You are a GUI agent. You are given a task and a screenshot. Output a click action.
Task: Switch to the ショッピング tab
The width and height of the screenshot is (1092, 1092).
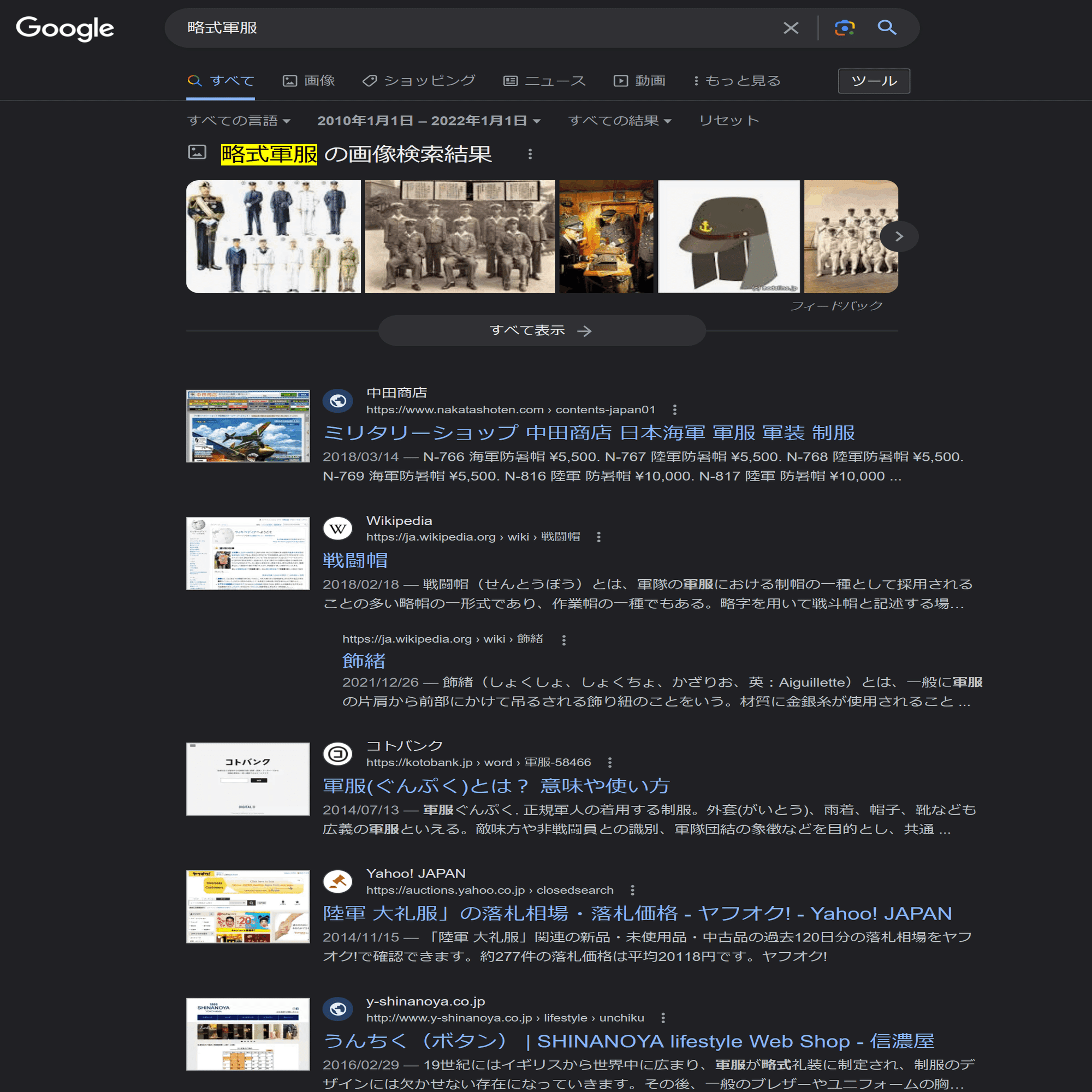(x=419, y=81)
